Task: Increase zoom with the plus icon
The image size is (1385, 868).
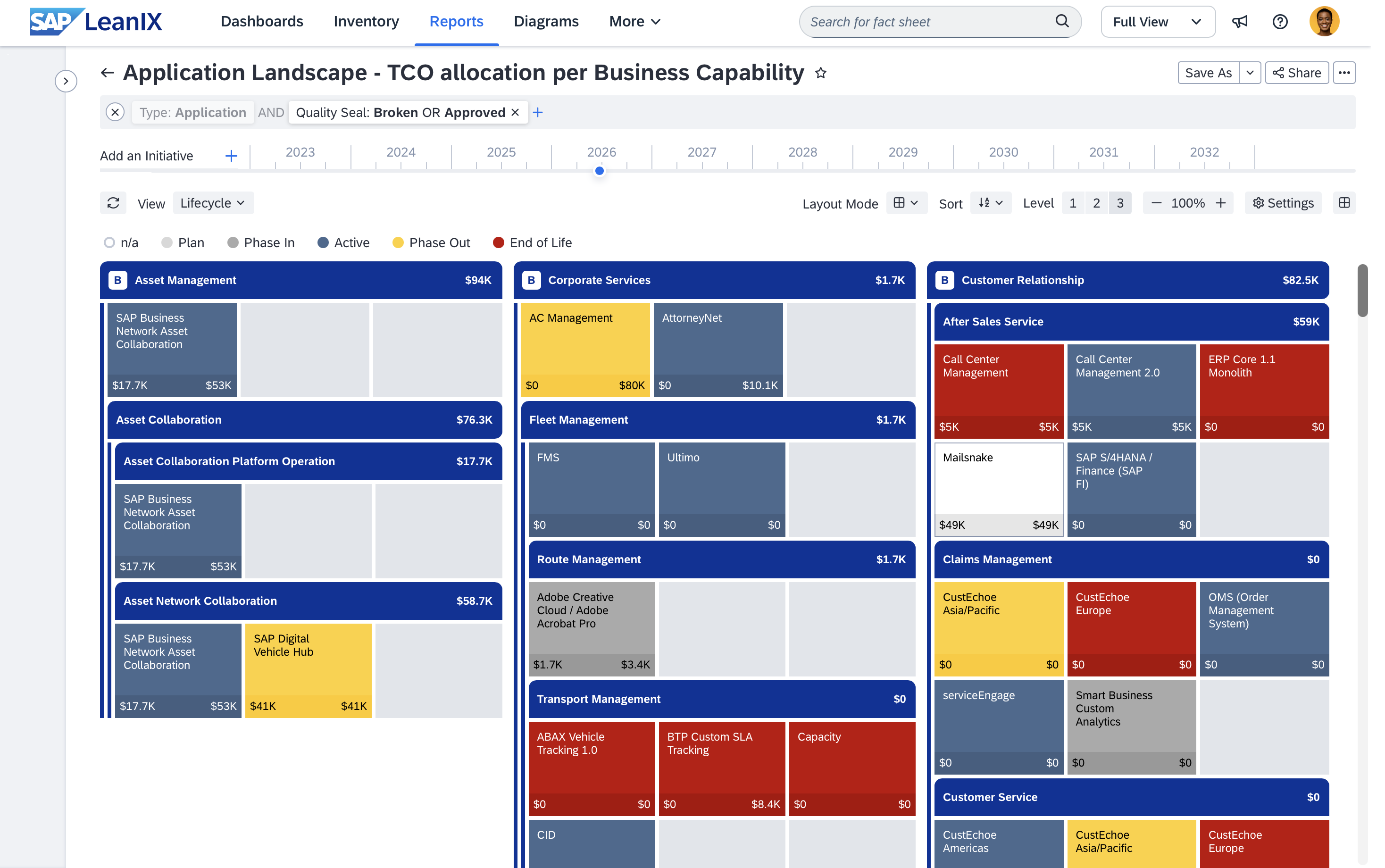Action: (1221, 203)
